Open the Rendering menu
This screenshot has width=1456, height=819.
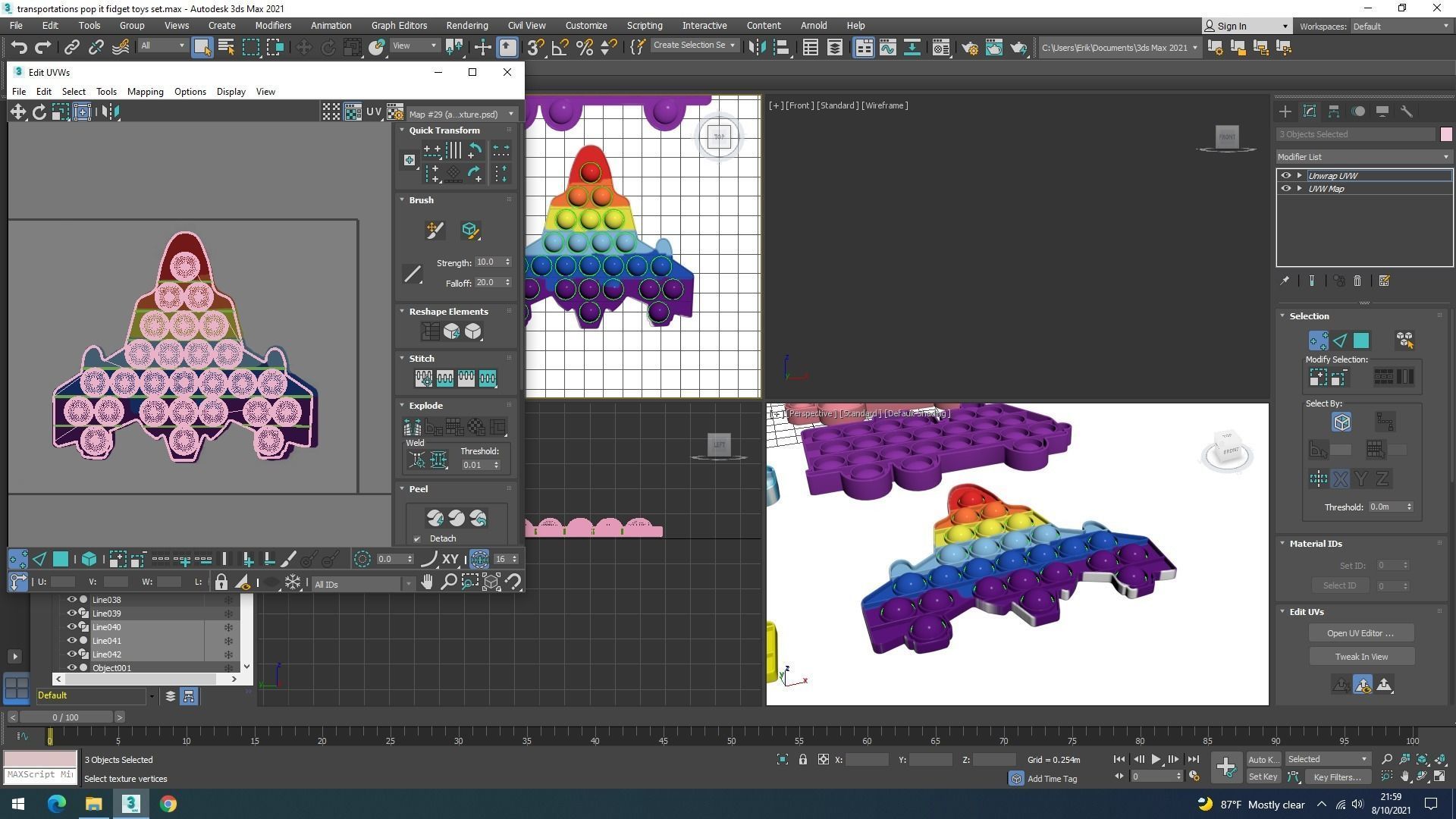pos(466,25)
